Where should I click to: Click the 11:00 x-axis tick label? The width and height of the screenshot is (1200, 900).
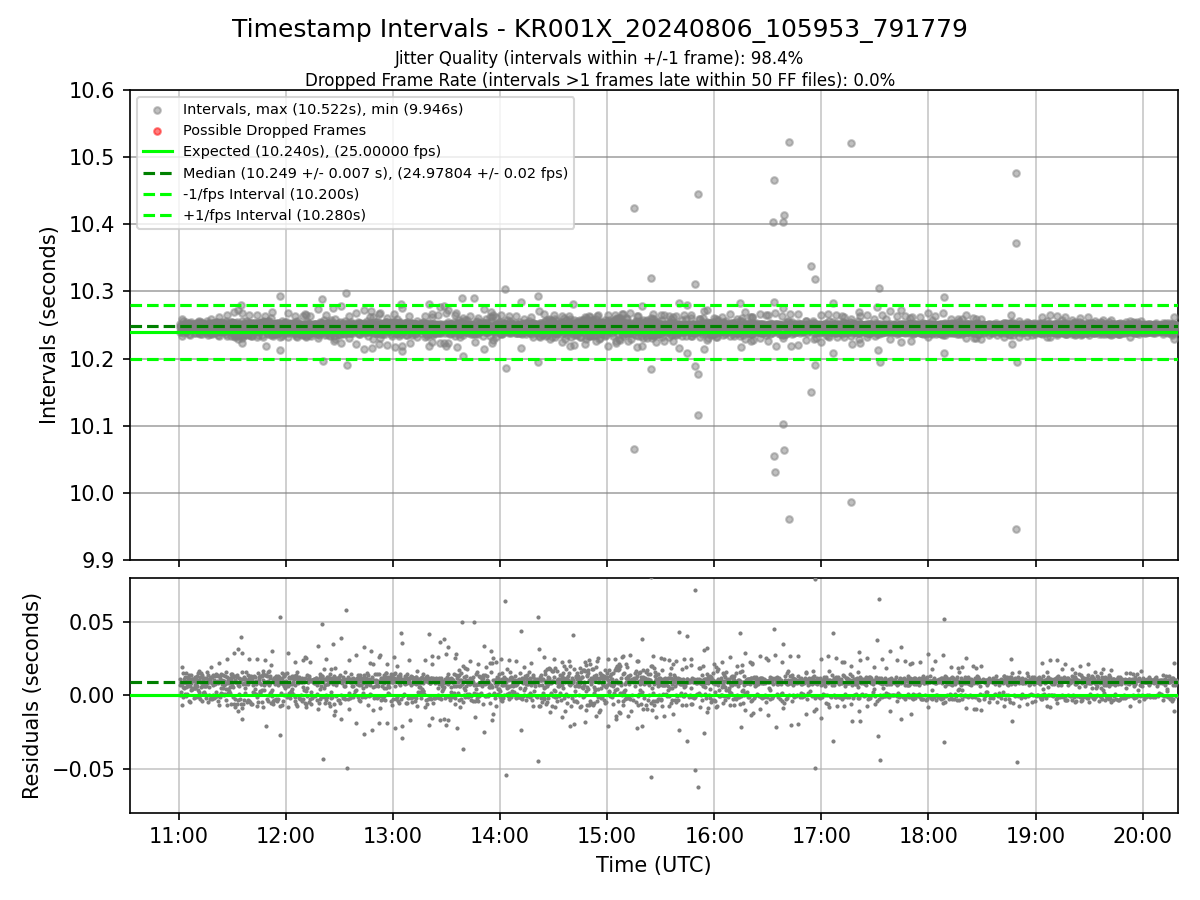pos(179,834)
